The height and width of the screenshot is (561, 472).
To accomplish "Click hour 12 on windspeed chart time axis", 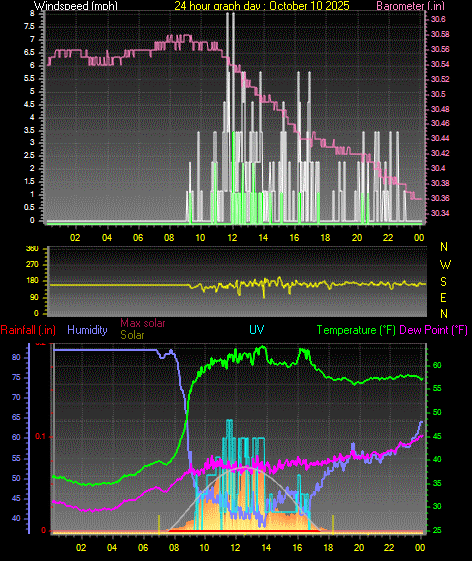I will pyautogui.click(x=232, y=238).
